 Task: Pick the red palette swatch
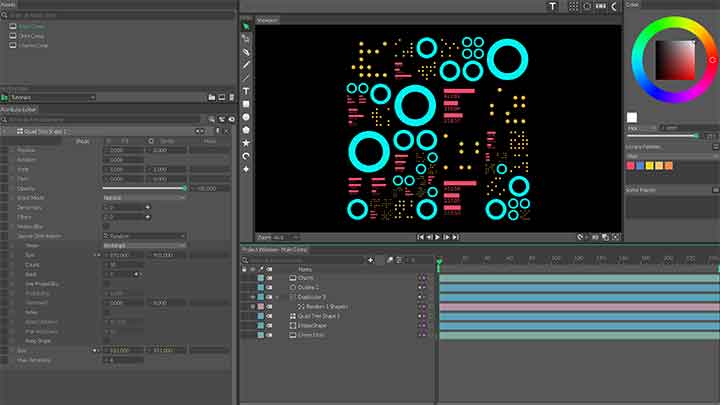(630, 165)
